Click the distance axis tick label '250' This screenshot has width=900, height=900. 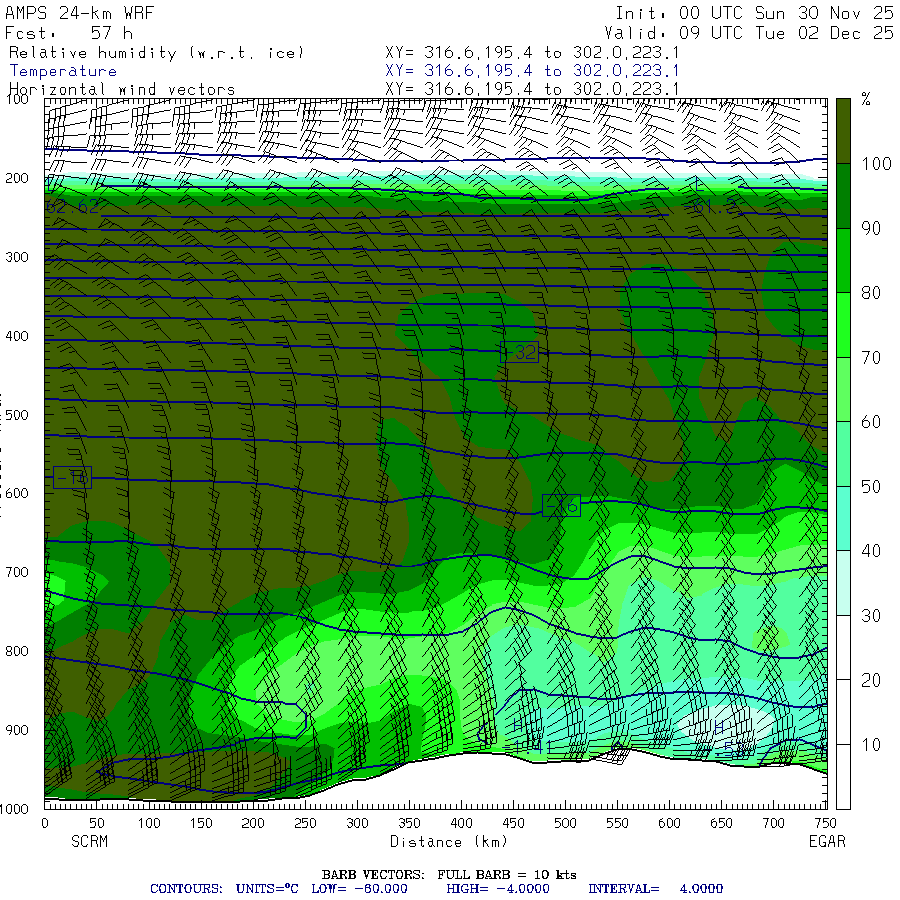tap(305, 823)
